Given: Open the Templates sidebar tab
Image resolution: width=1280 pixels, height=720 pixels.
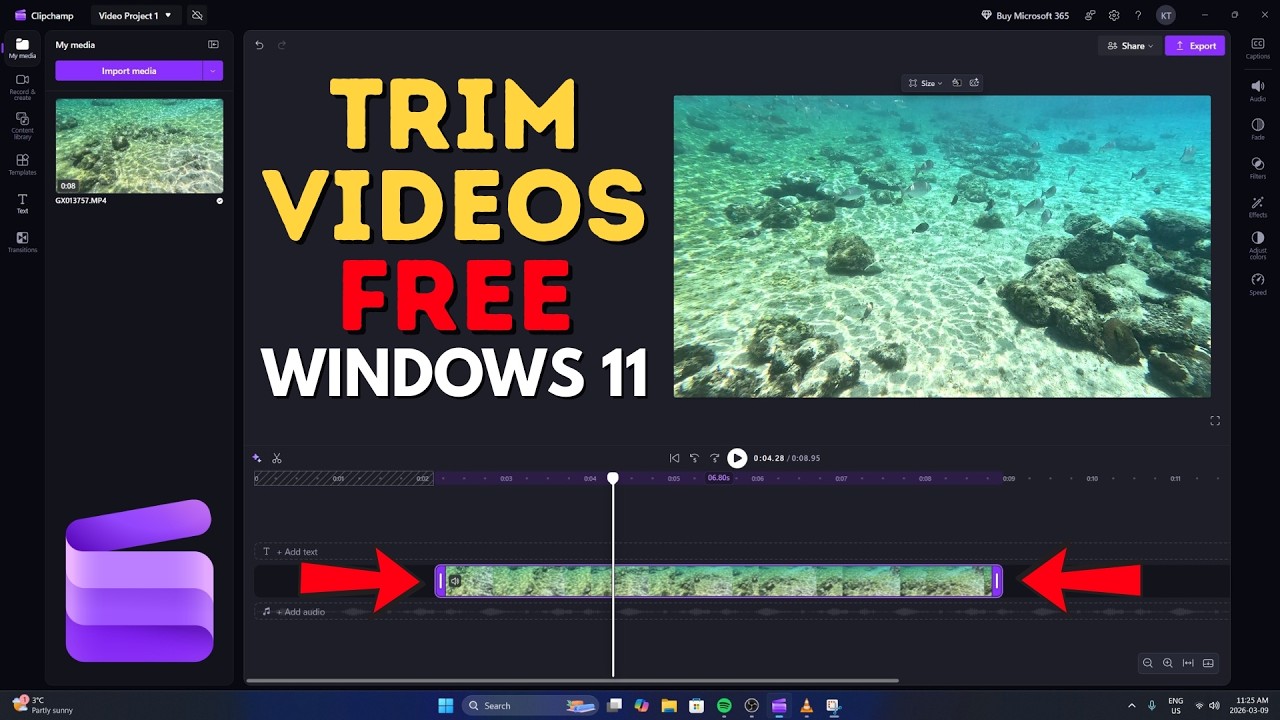Looking at the screenshot, I should coord(22,165).
